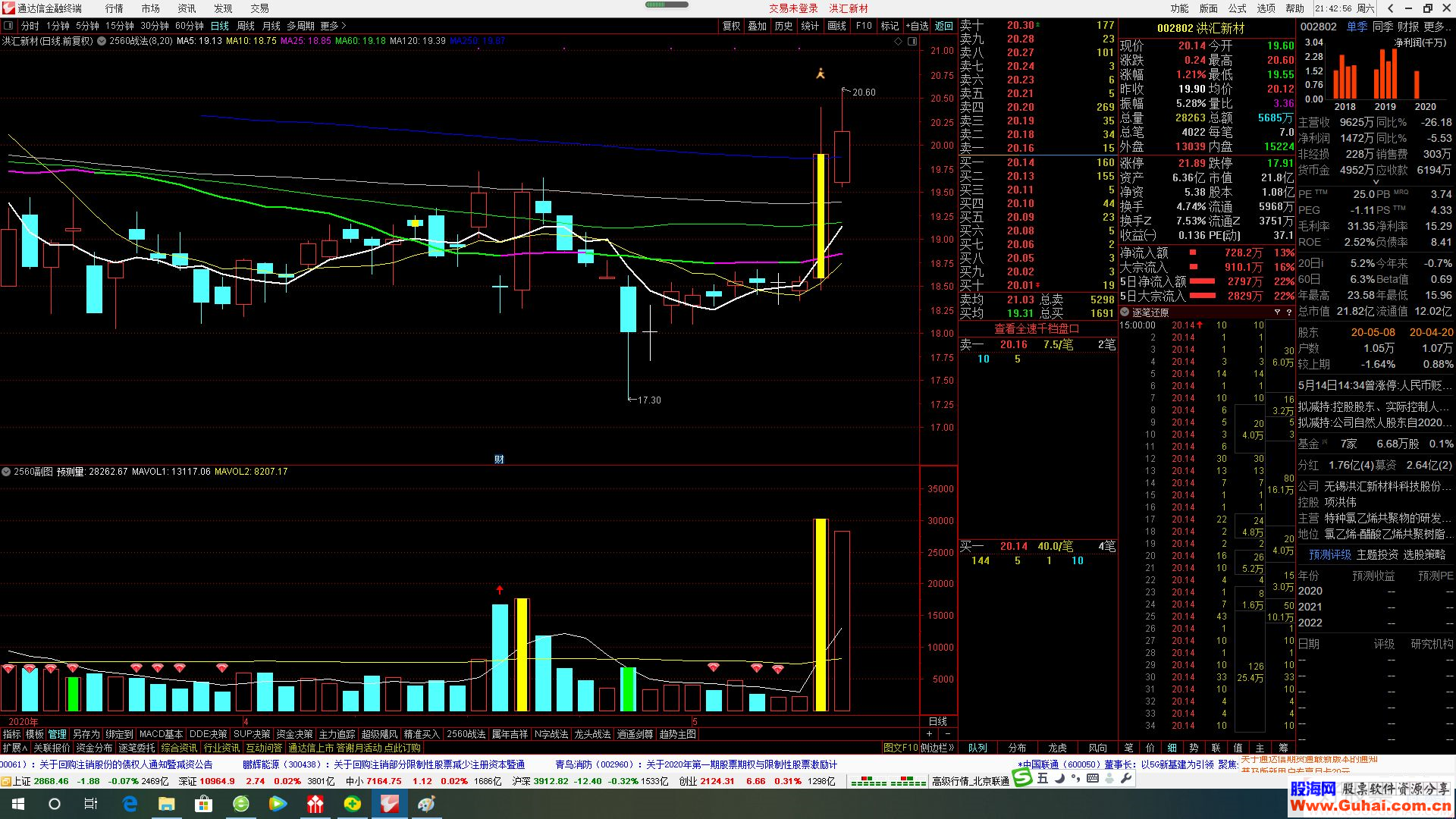
Task: Launch Microsoft Edge from taskbar
Action: [x=130, y=804]
